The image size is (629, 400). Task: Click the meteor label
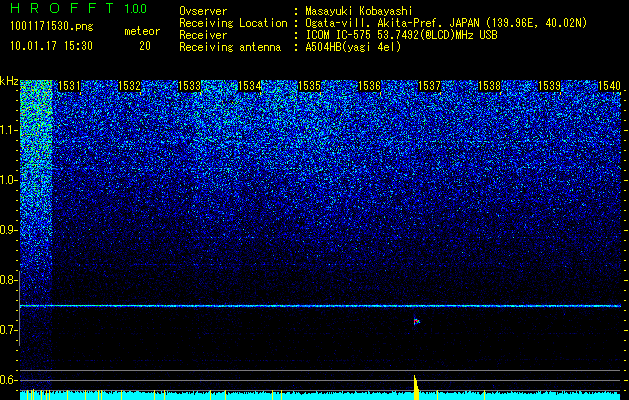click(x=142, y=31)
